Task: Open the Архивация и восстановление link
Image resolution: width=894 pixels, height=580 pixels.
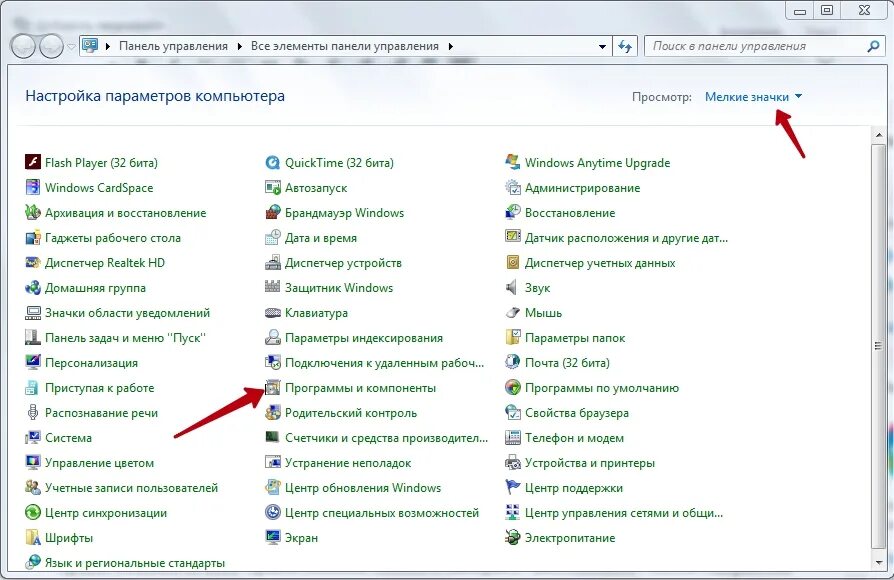Action: click(125, 213)
